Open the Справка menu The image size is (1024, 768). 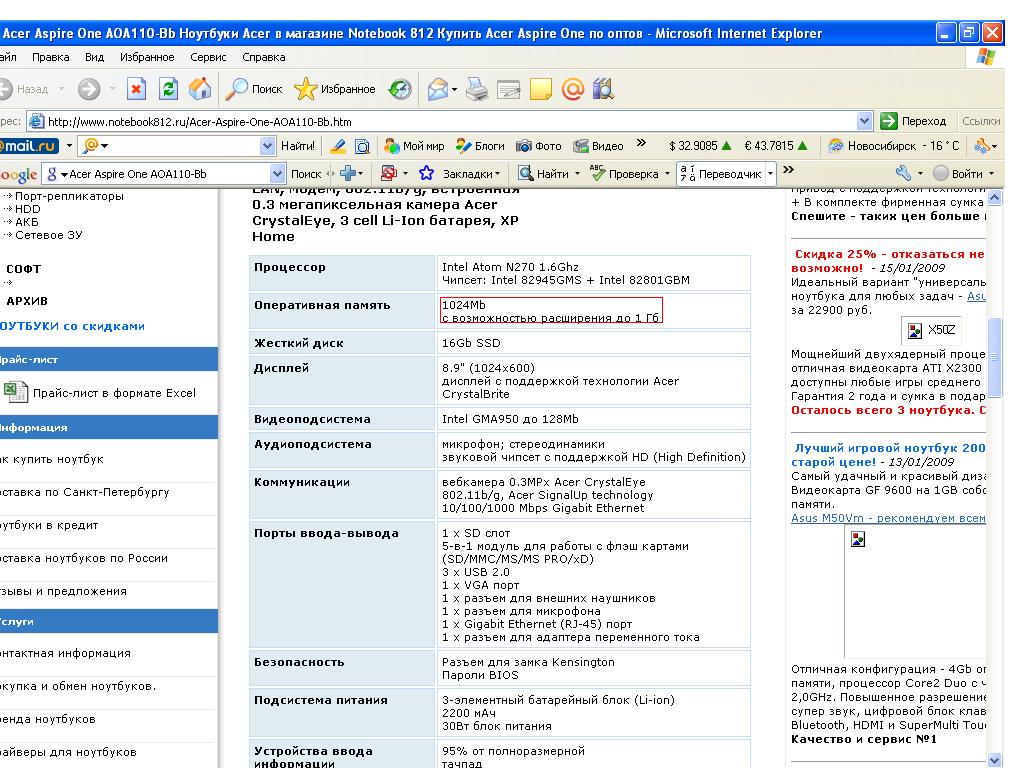point(264,57)
